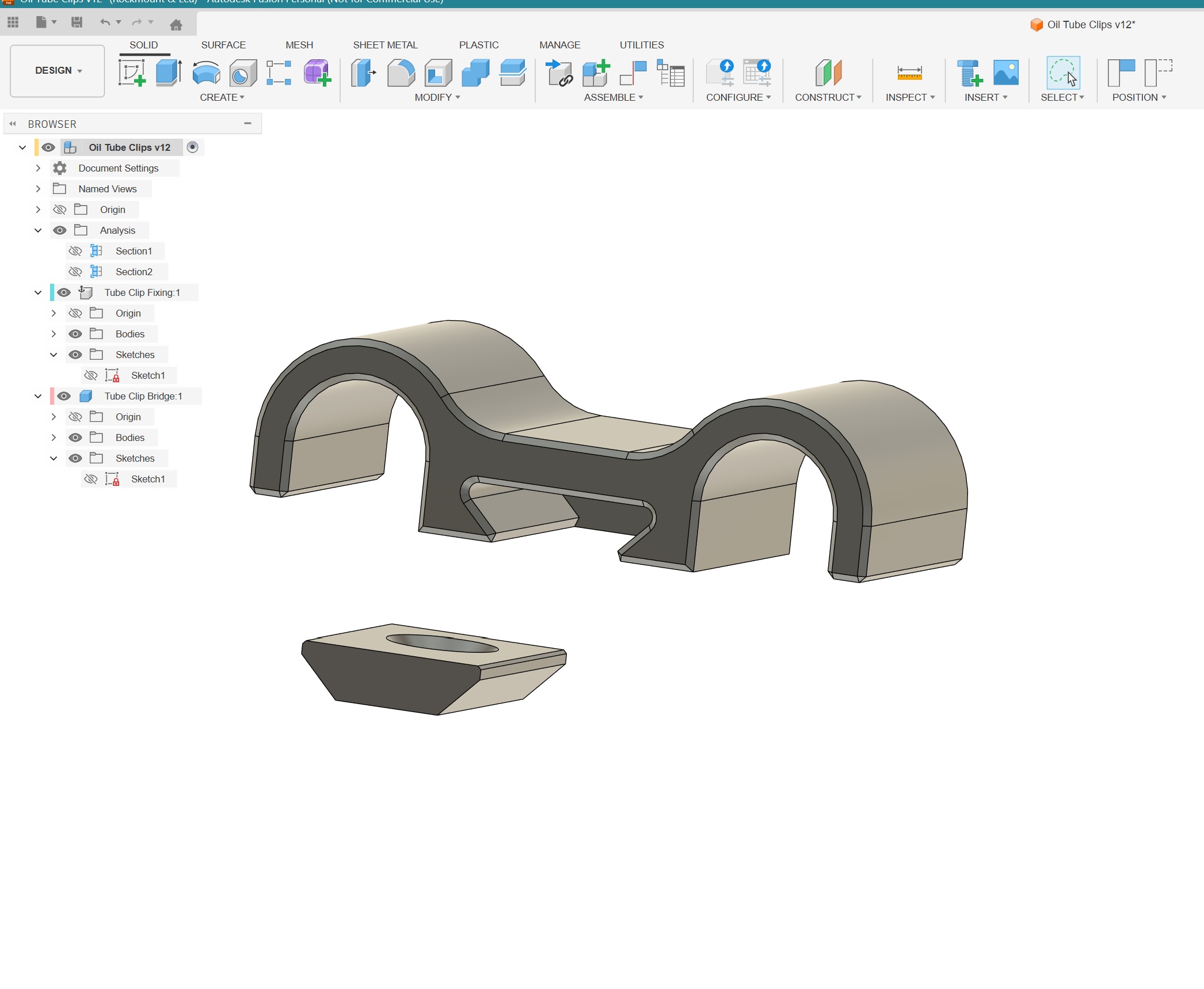Click the Insert Fastener bolt icon
This screenshot has height=989, width=1204.
[x=969, y=73]
